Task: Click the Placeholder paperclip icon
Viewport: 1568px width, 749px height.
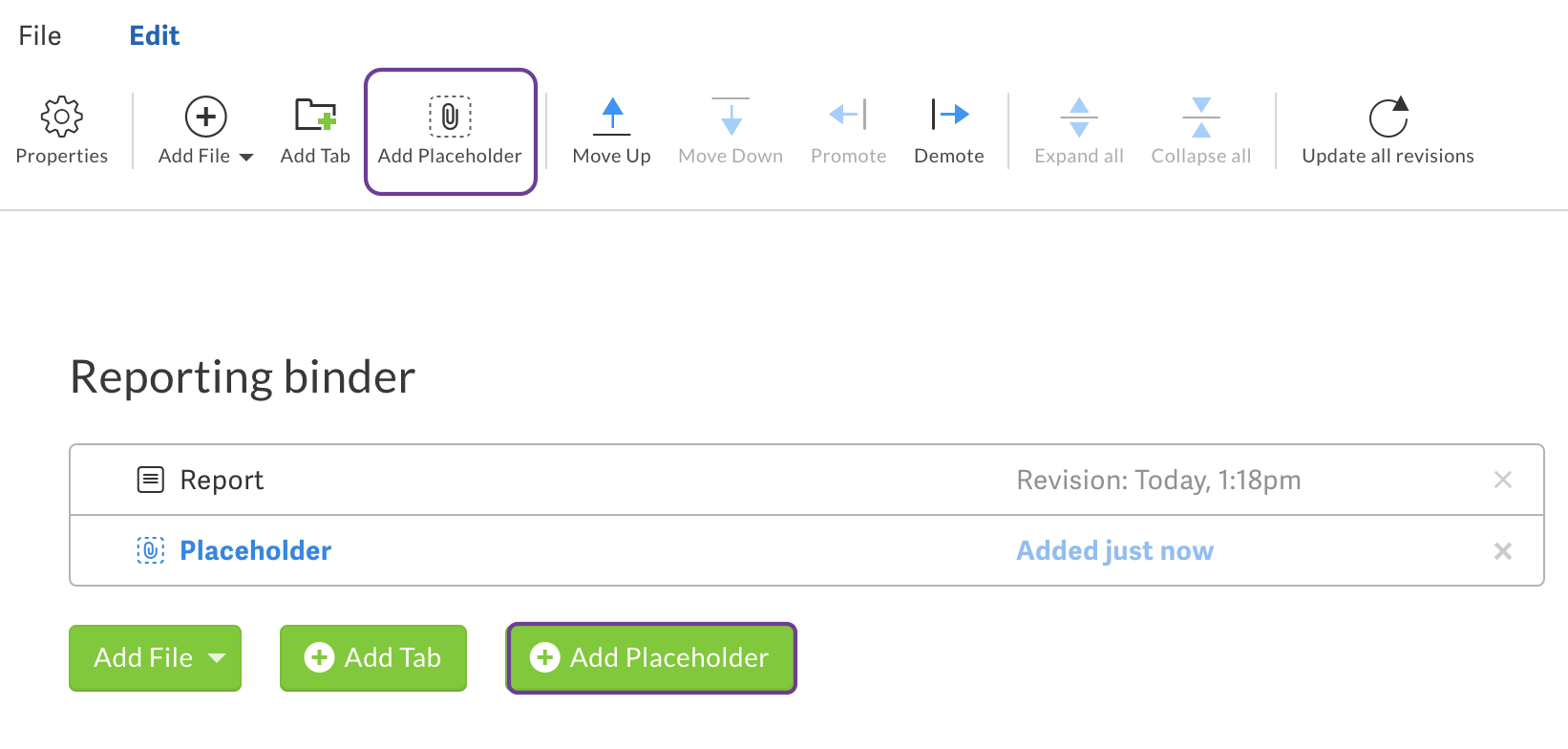Action: [x=149, y=550]
